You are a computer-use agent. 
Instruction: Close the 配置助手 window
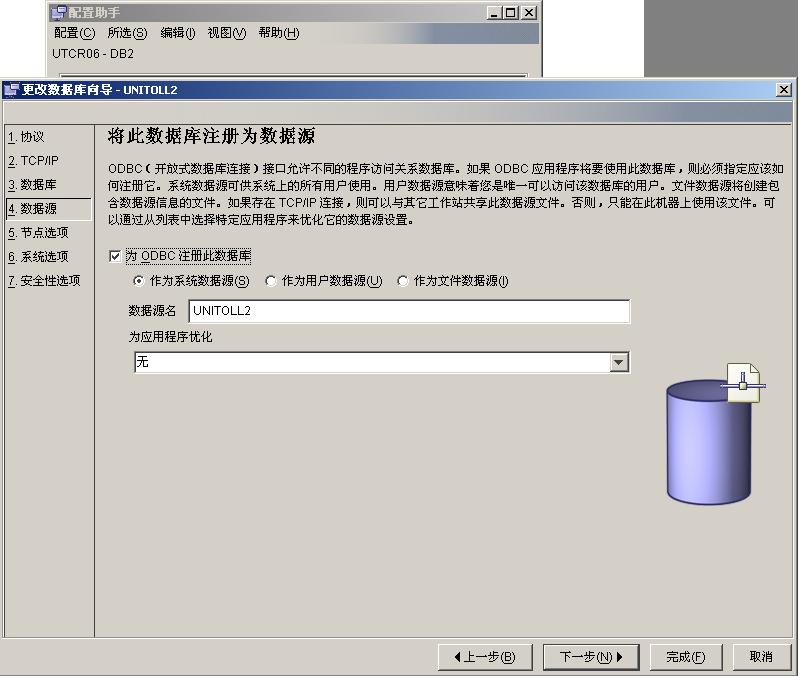coord(529,13)
